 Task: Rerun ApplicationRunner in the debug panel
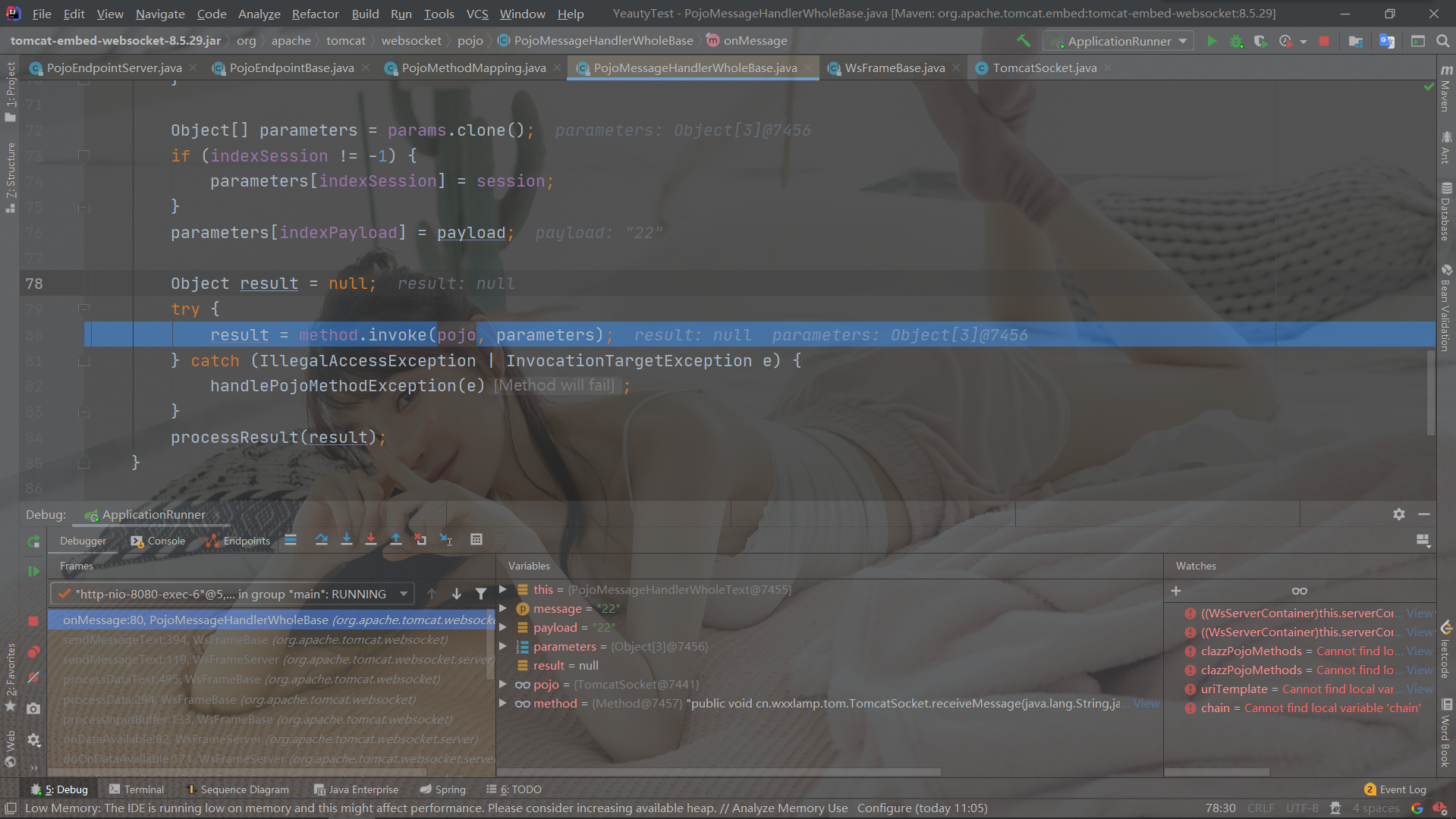point(33,541)
